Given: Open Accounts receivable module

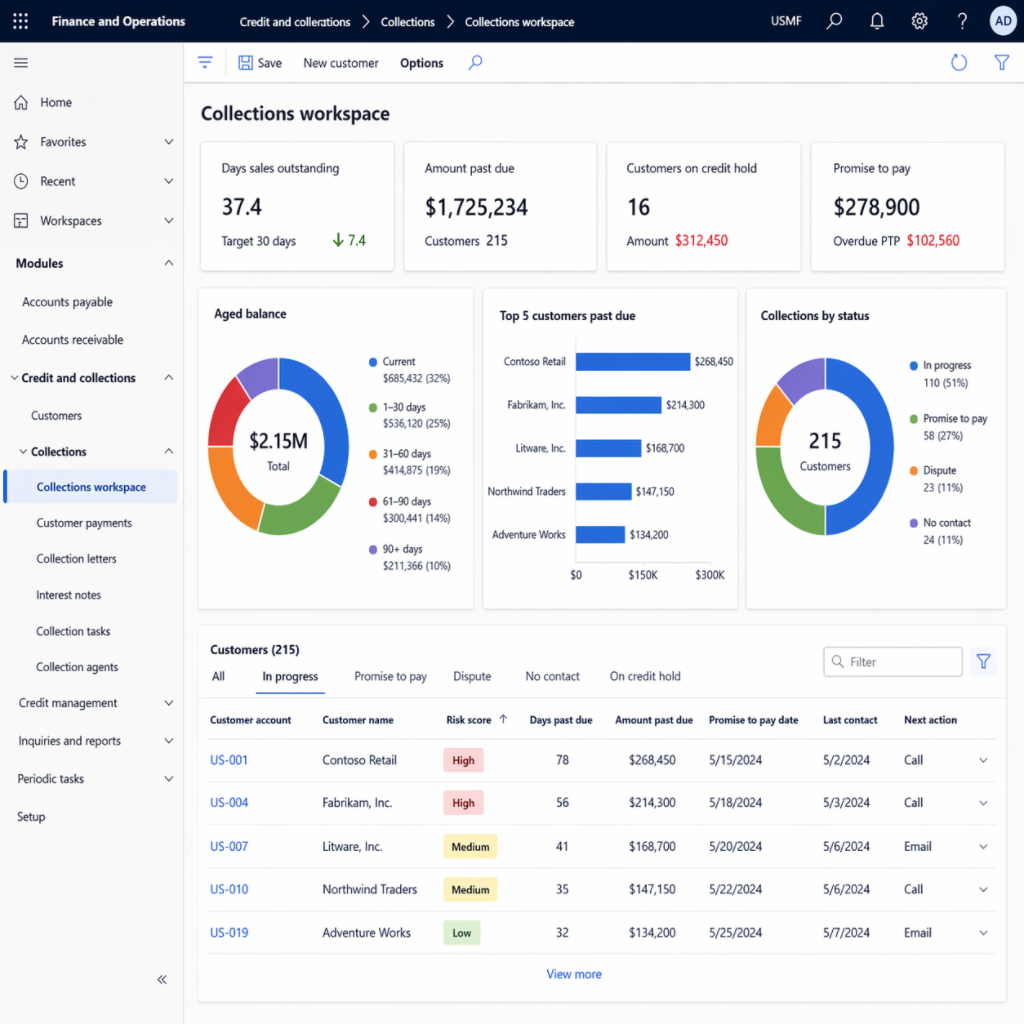Looking at the screenshot, I should (72, 340).
